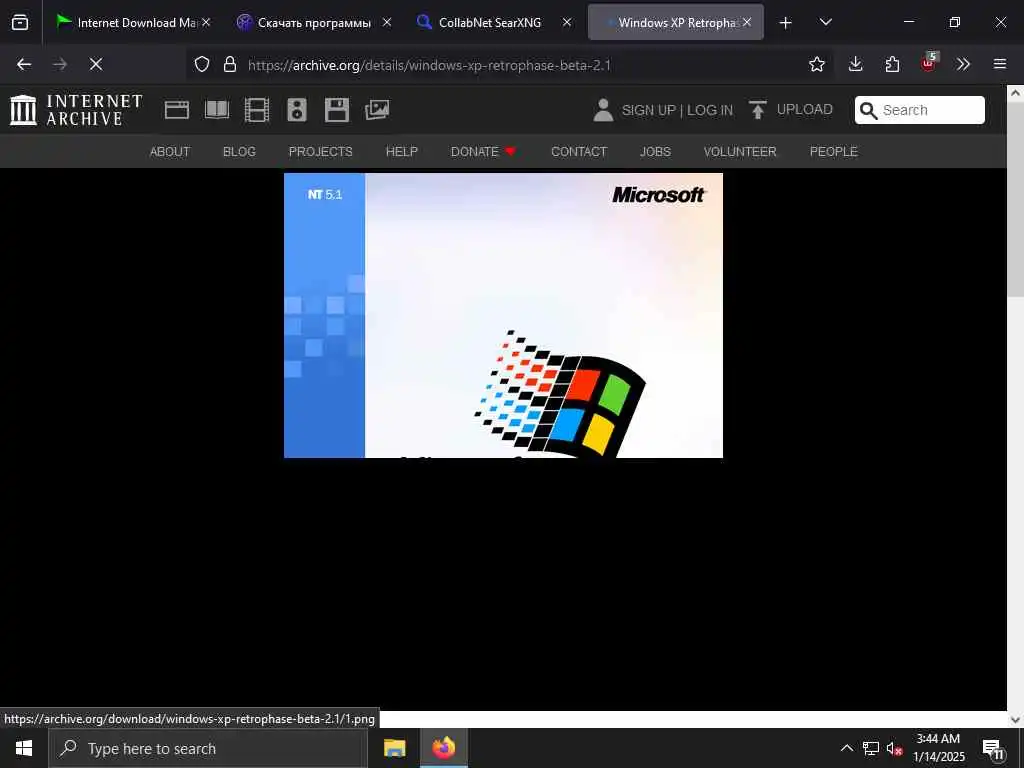Open the Images media icon
The image size is (1024, 768).
click(x=377, y=110)
